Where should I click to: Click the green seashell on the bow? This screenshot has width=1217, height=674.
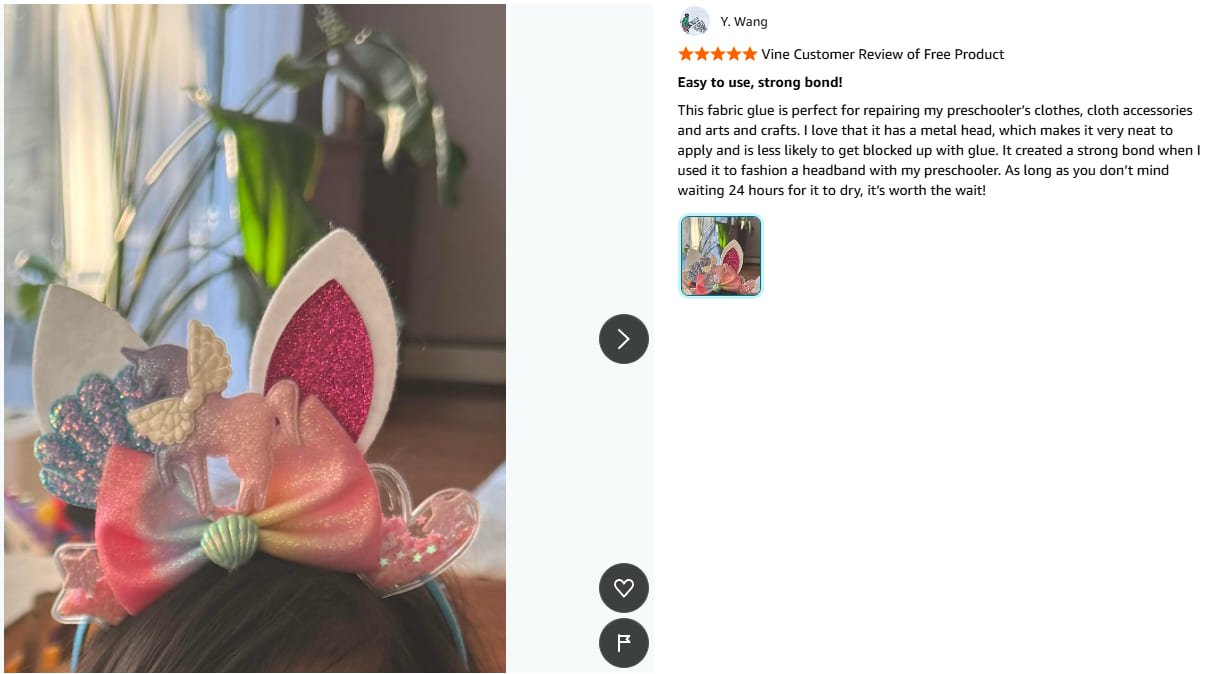229,540
